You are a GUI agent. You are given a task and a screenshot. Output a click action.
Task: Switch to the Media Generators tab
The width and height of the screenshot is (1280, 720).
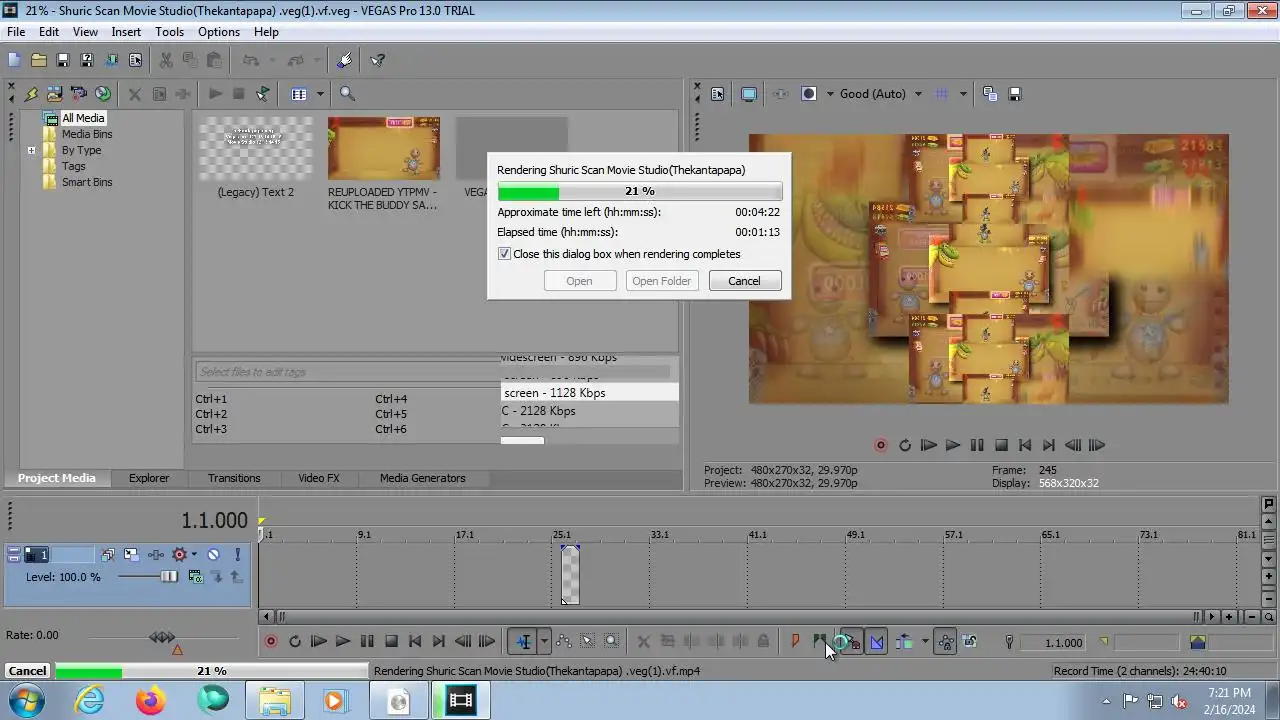(422, 478)
